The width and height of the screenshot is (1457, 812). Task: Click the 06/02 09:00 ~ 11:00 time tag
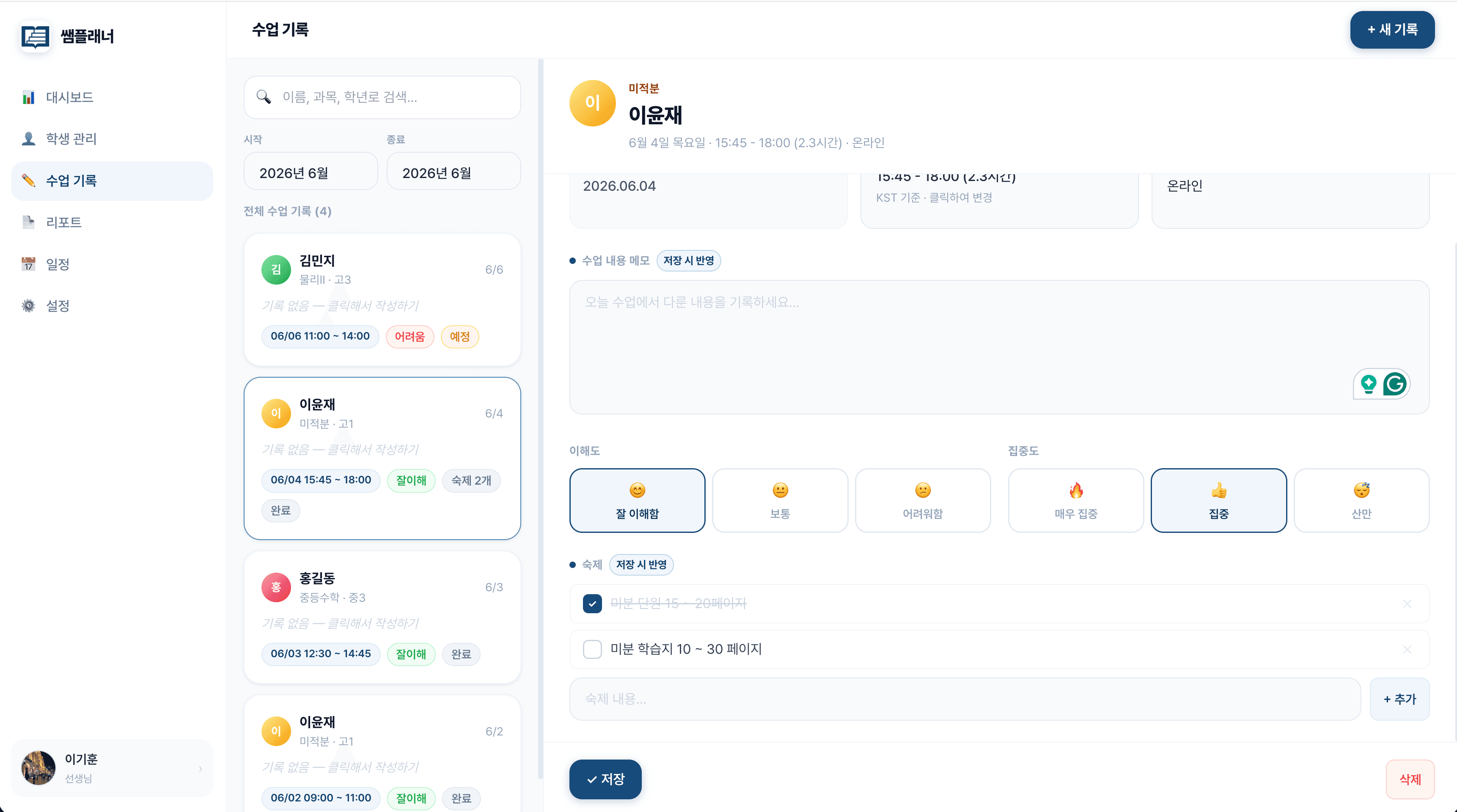pos(321,798)
